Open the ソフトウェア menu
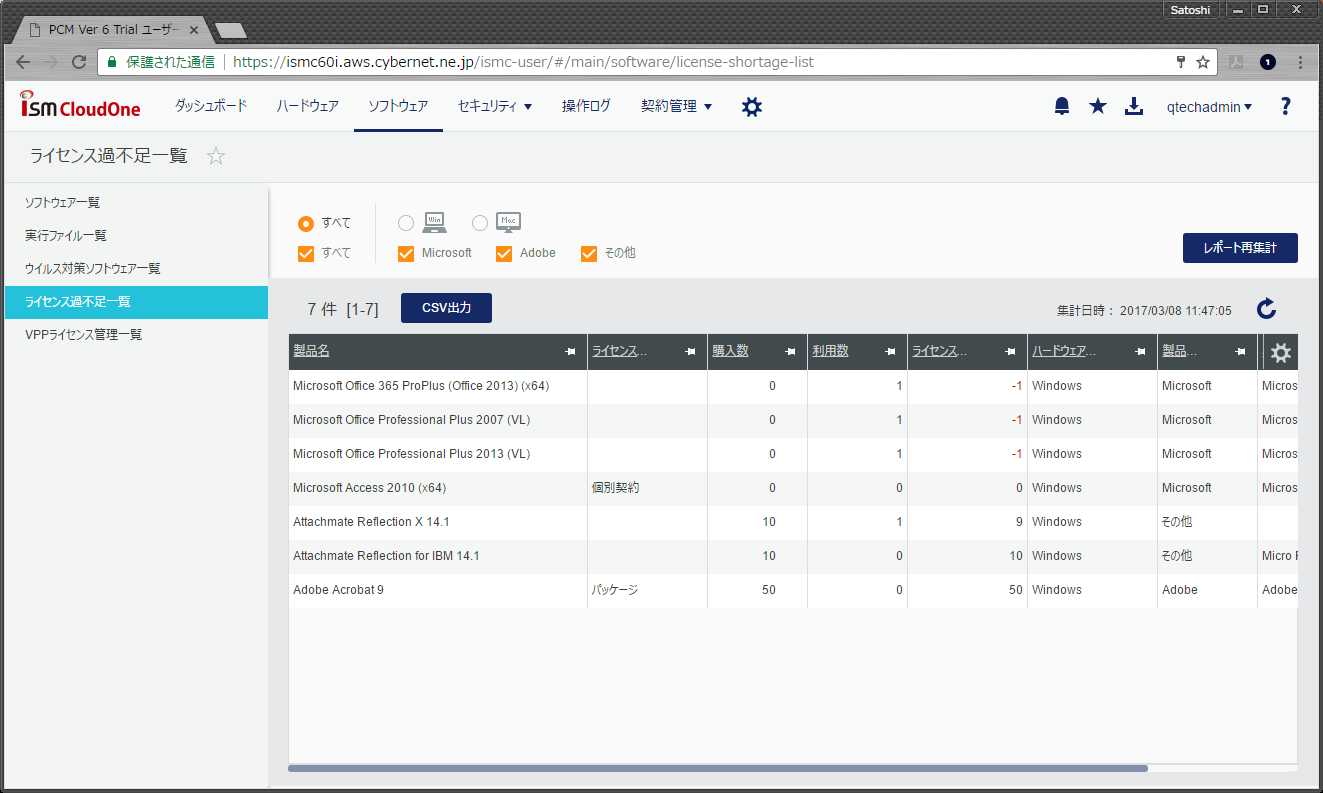1323x793 pixels. point(398,106)
